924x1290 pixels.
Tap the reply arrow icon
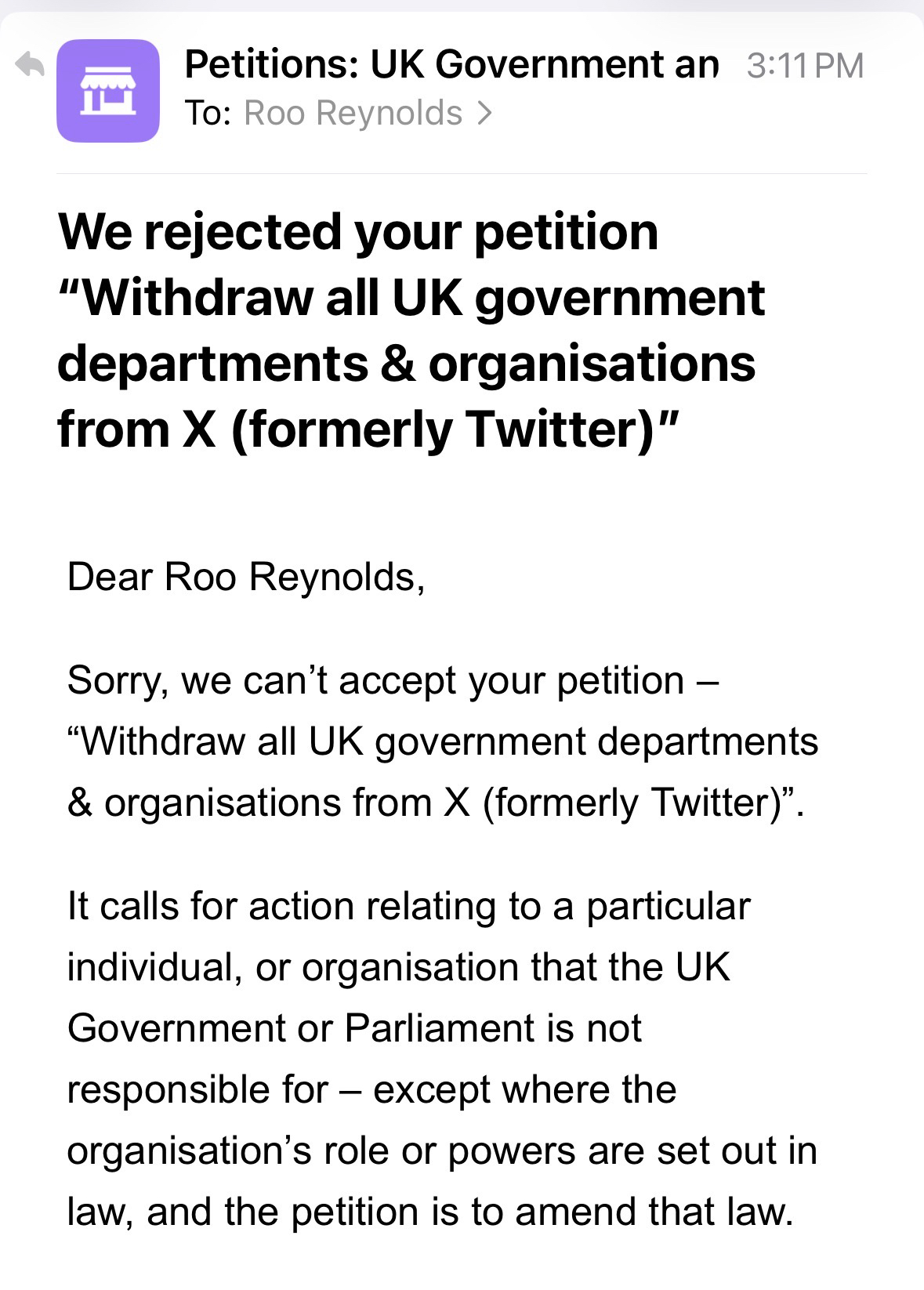click(31, 65)
